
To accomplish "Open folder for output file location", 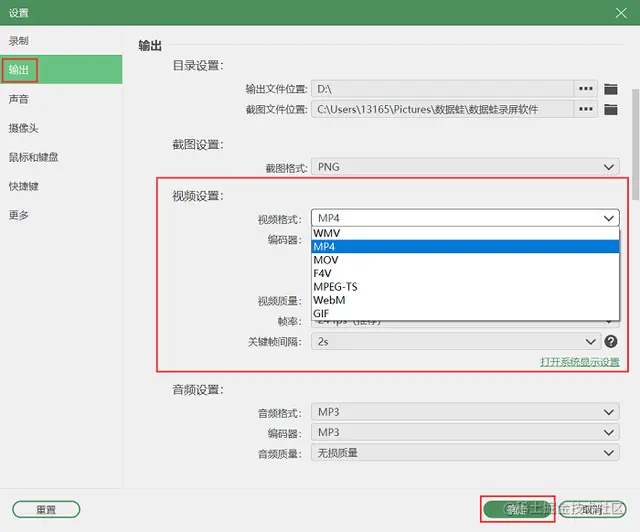I will coord(611,89).
